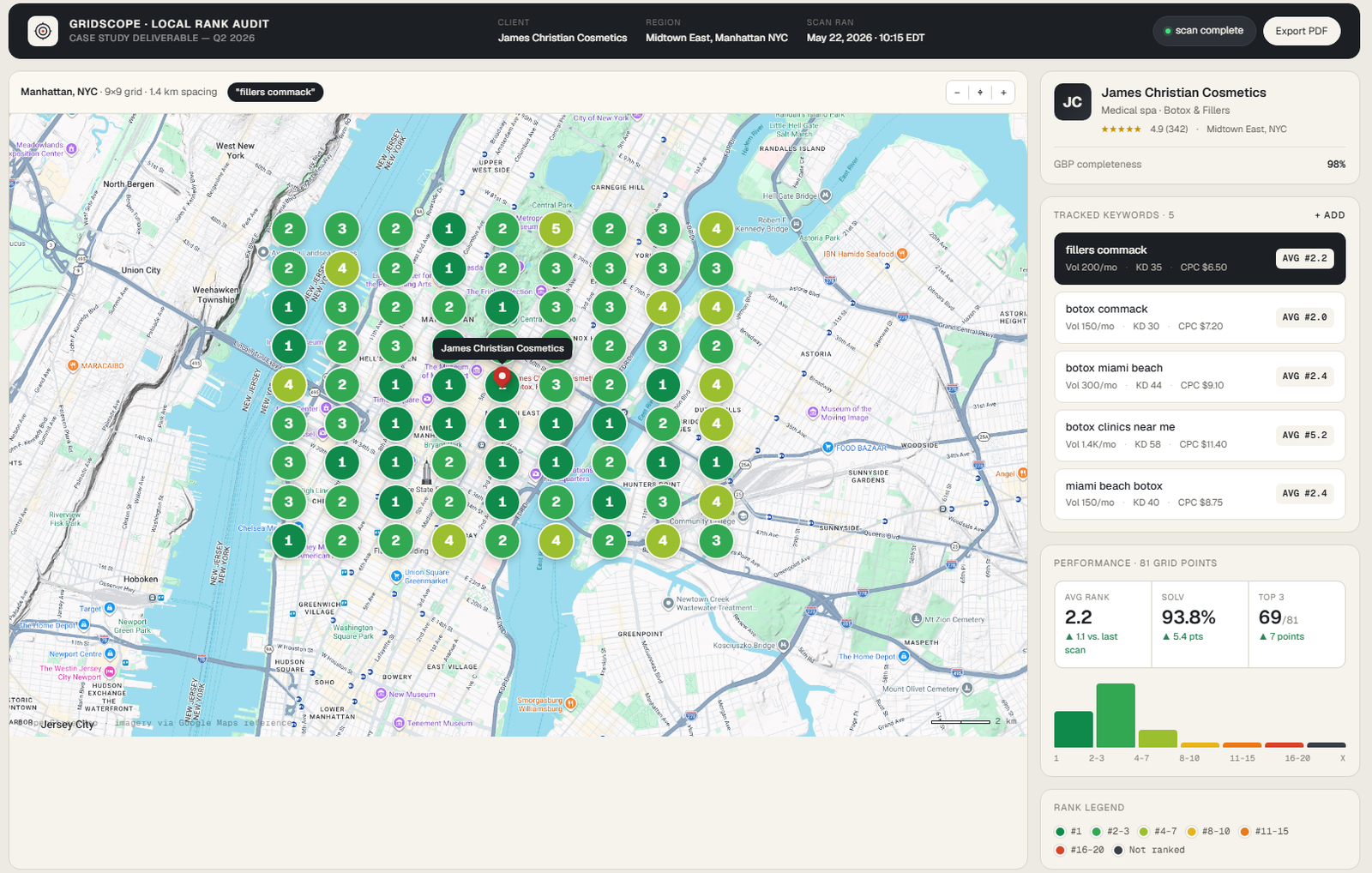Click the 5.4 pts SOLV change

pos(1182,637)
